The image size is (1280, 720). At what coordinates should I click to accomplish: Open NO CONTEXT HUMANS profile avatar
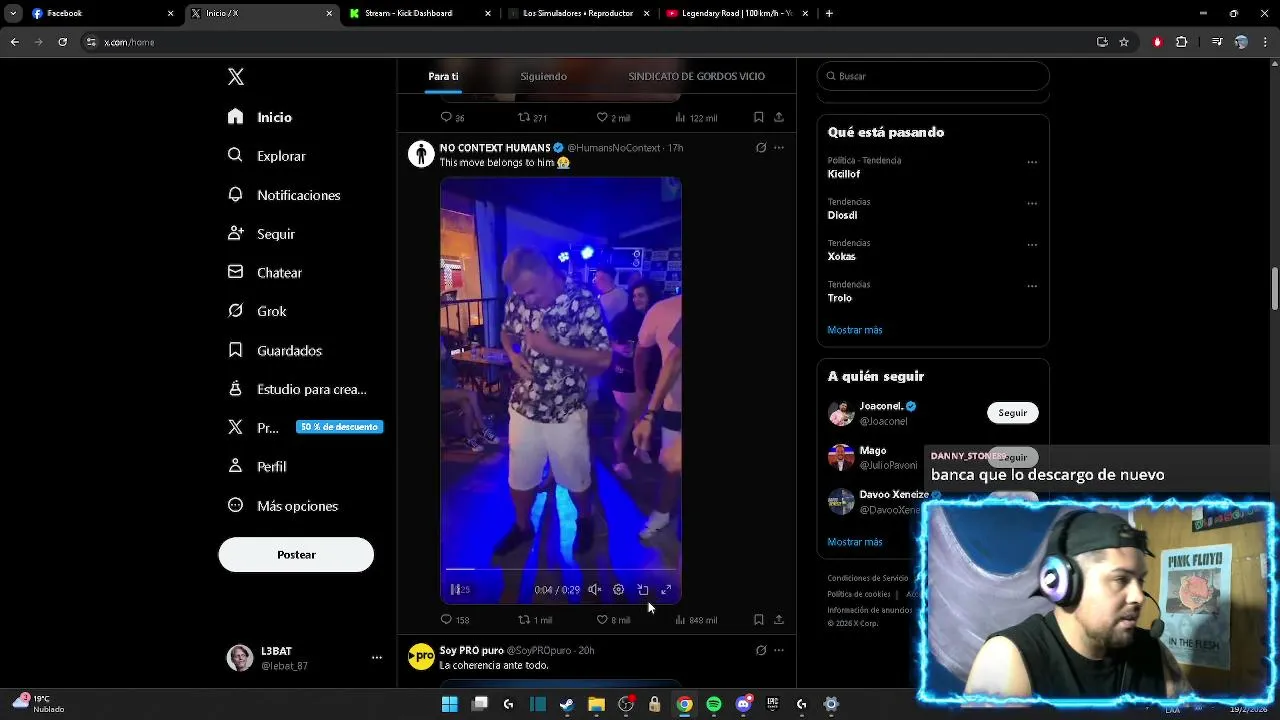click(x=421, y=153)
